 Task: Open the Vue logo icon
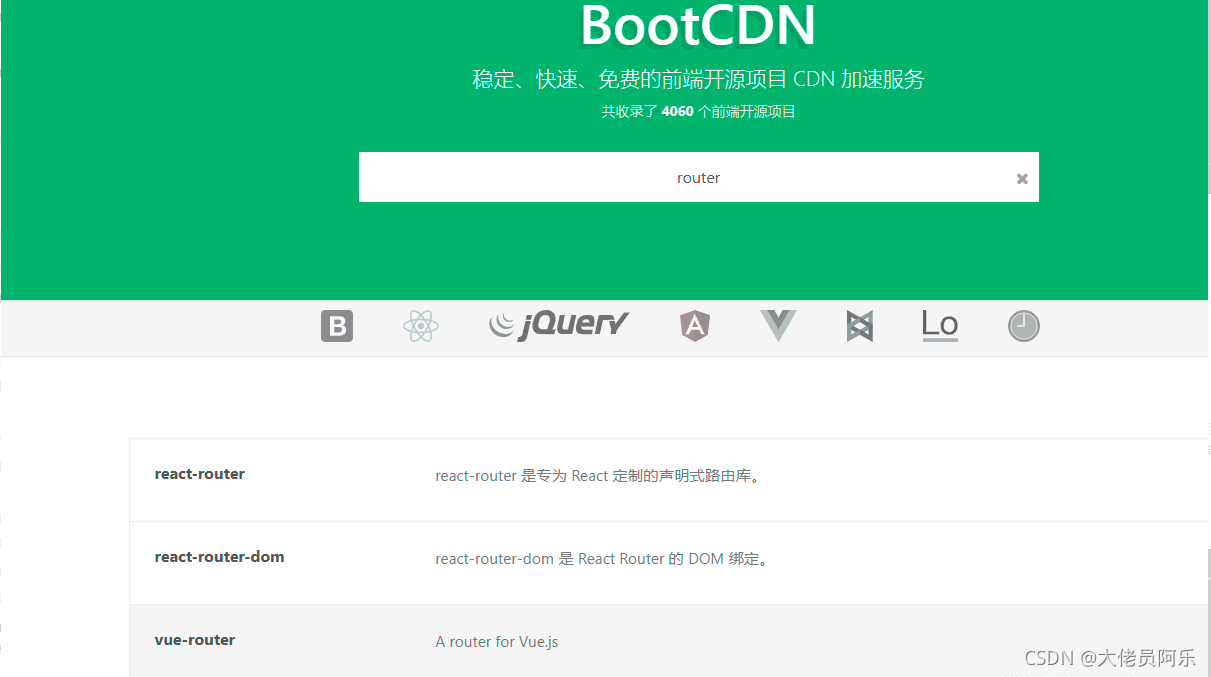pyautogui.click(x=778, y=325)
